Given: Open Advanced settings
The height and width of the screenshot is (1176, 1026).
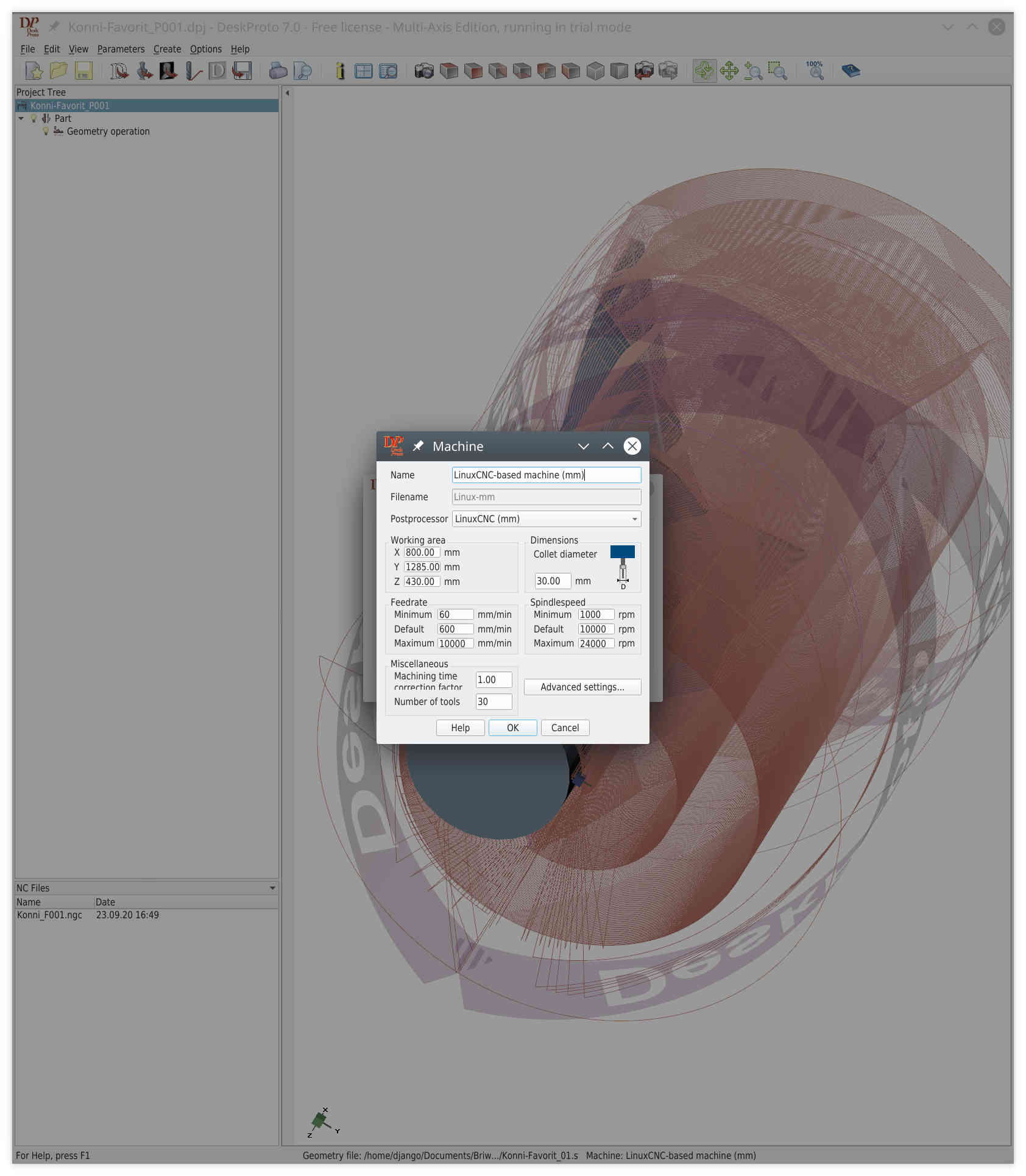Looking at the screenshot, I should coord(582,687).
